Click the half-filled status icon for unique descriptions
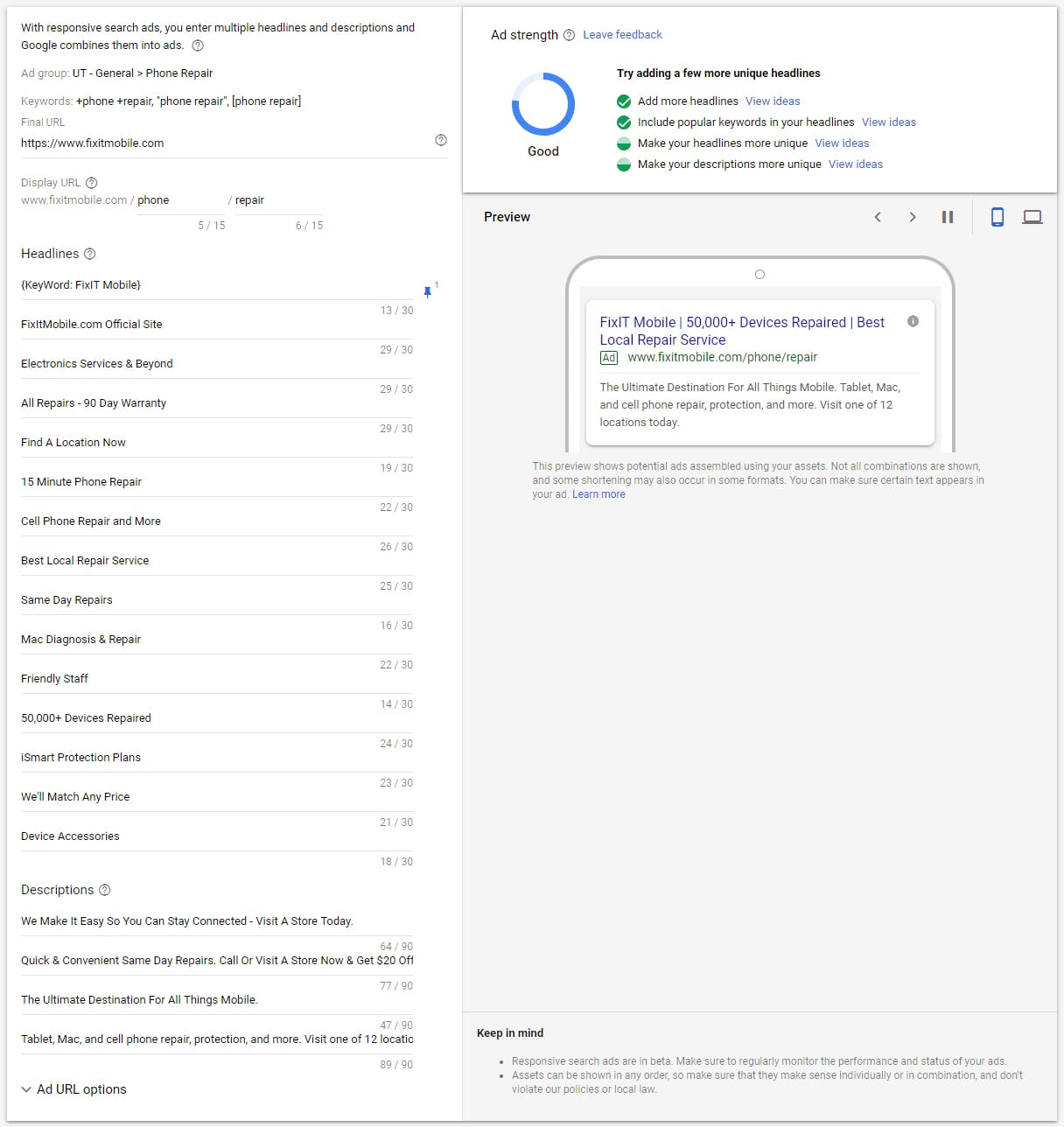 point(624,164)
